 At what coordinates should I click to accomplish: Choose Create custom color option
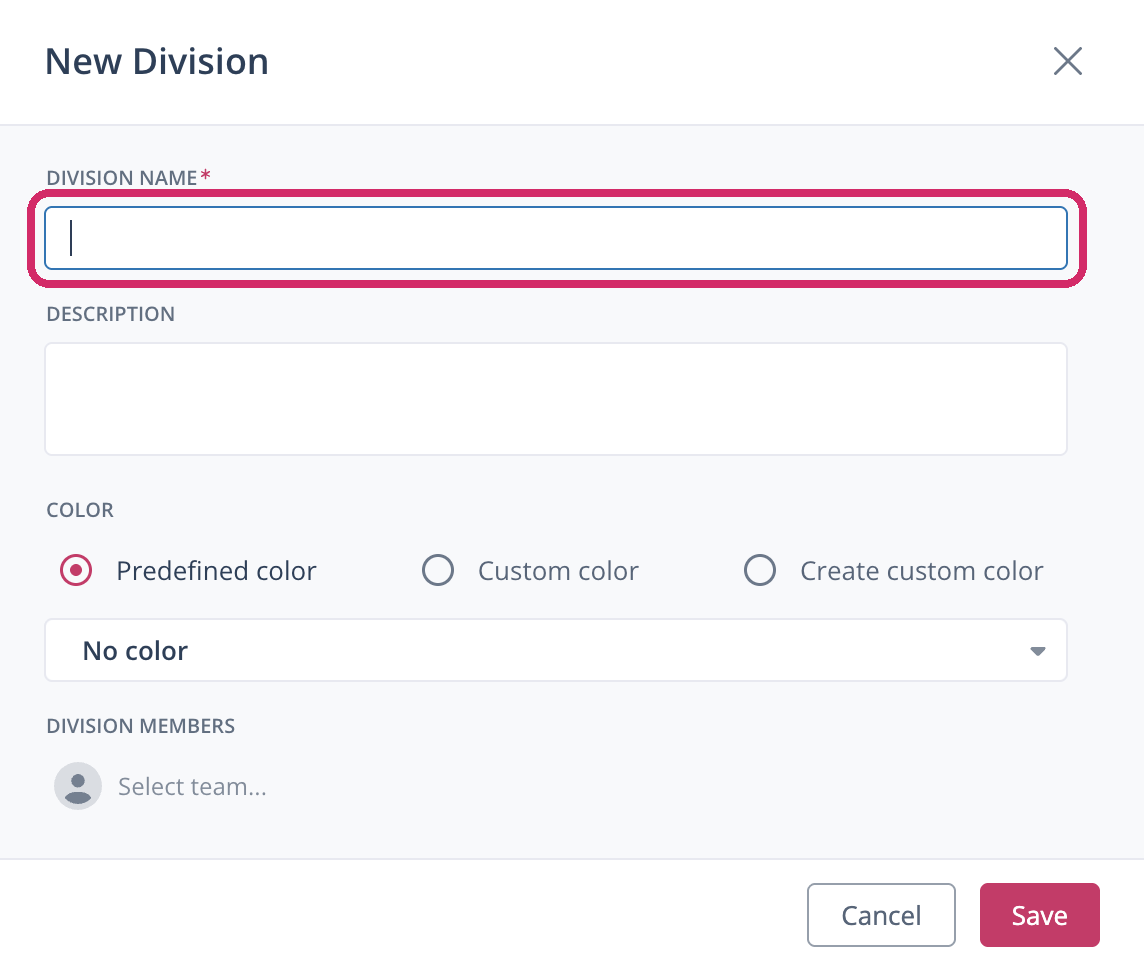coord(760,571)
